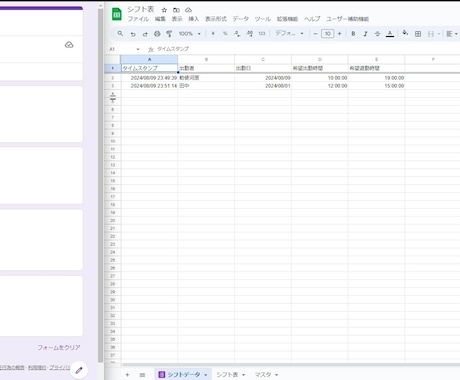Open the search menus magnifier icon
Image resolution: width=460 pixels, height=380 pixels.
(120, 34)
